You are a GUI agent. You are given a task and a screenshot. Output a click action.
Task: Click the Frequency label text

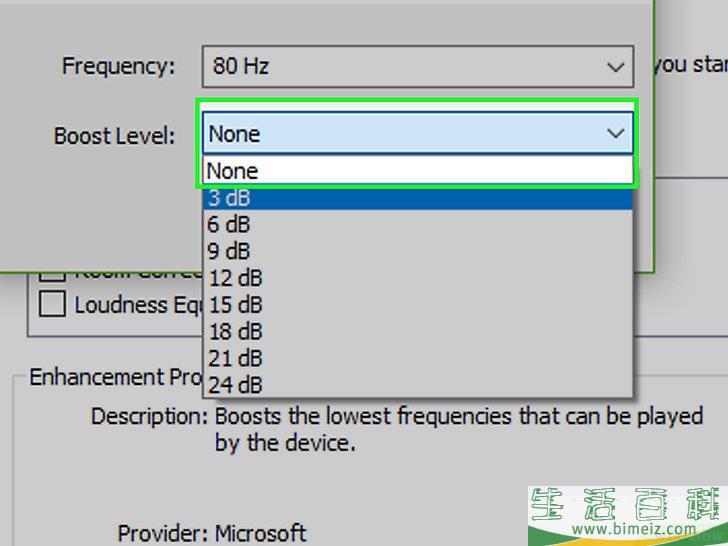[x=118, y=67]
